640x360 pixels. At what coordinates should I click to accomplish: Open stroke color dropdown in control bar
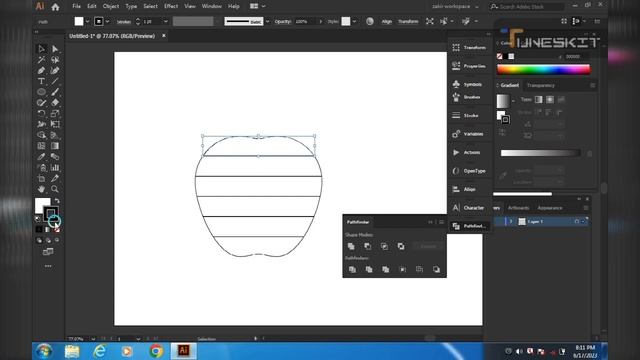(107, 21)
